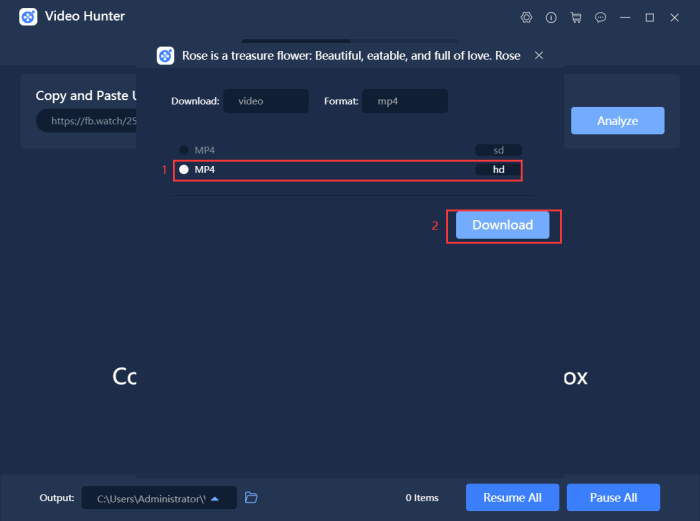The width and height of the screenshot is (700, 521).
Task: Open the Download type field showing video
Action: tap(266, 101)
